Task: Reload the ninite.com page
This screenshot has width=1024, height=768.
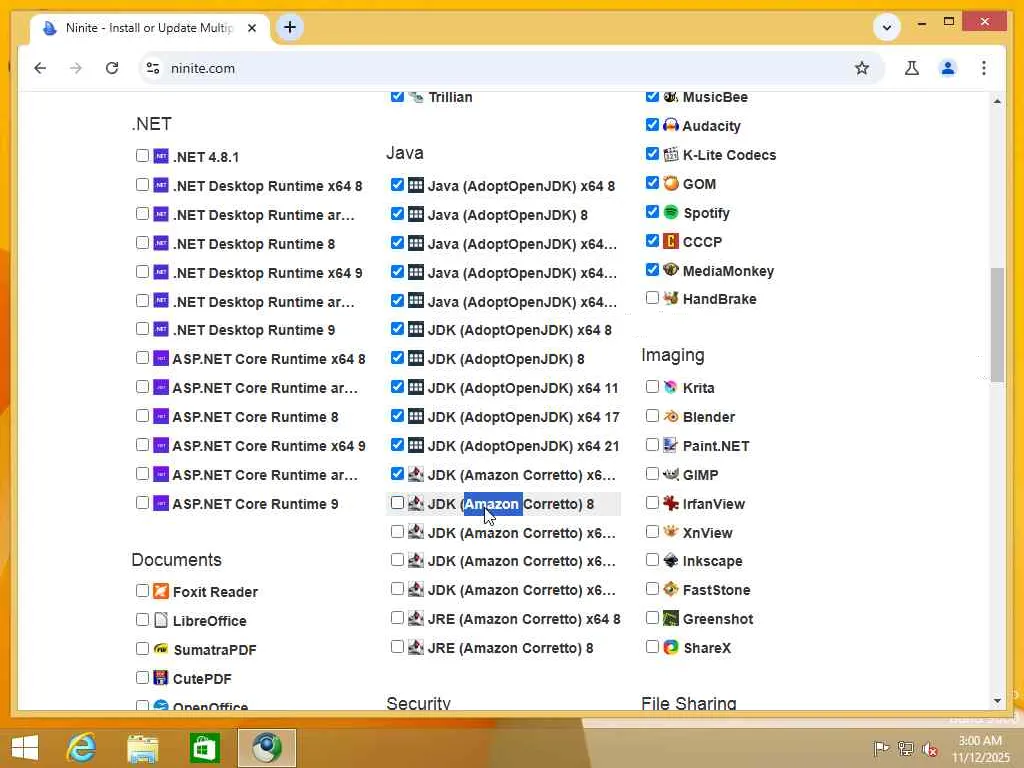Action: pos(112,68)
